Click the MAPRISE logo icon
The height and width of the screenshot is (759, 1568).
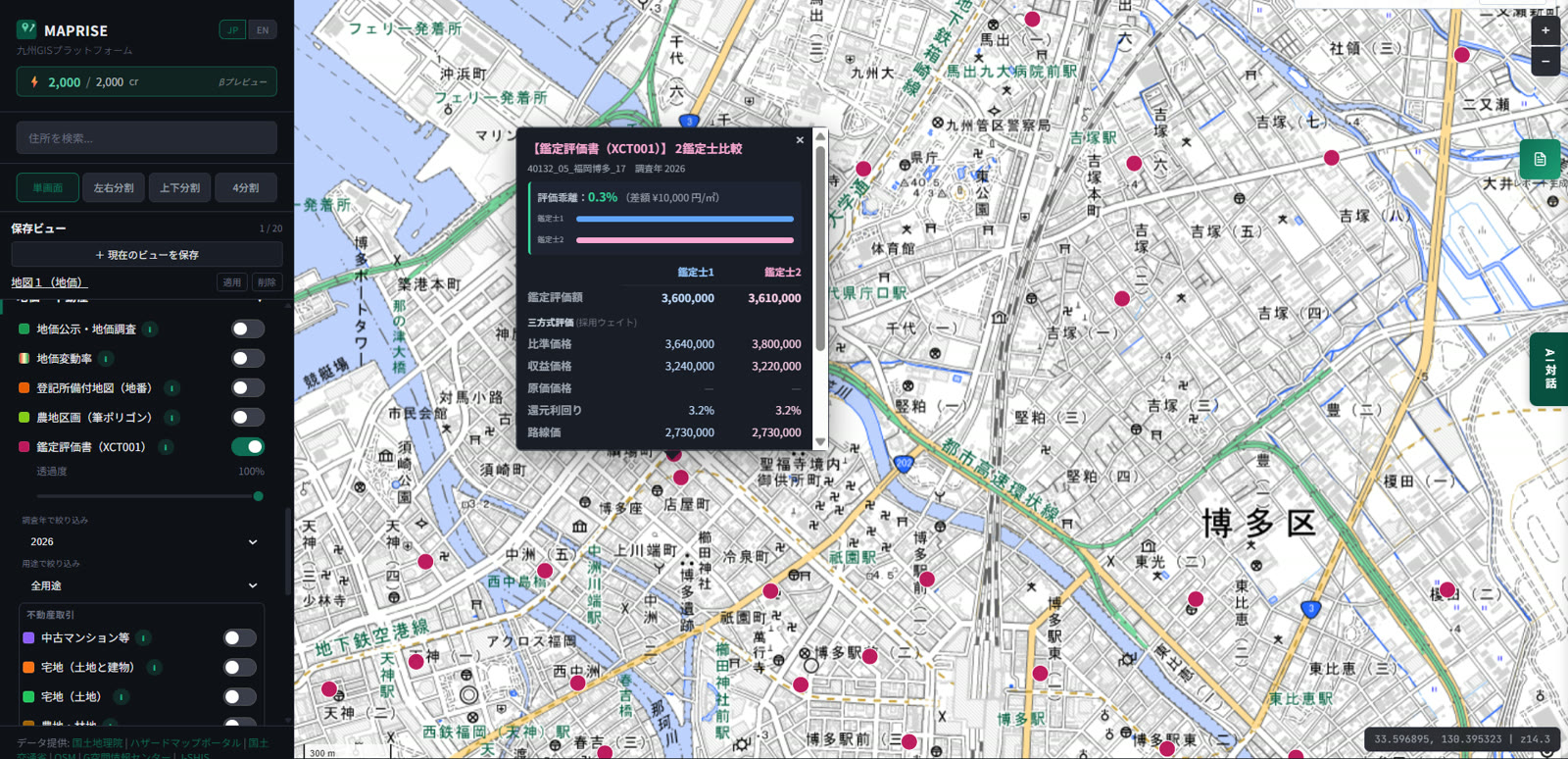[26, 29]
